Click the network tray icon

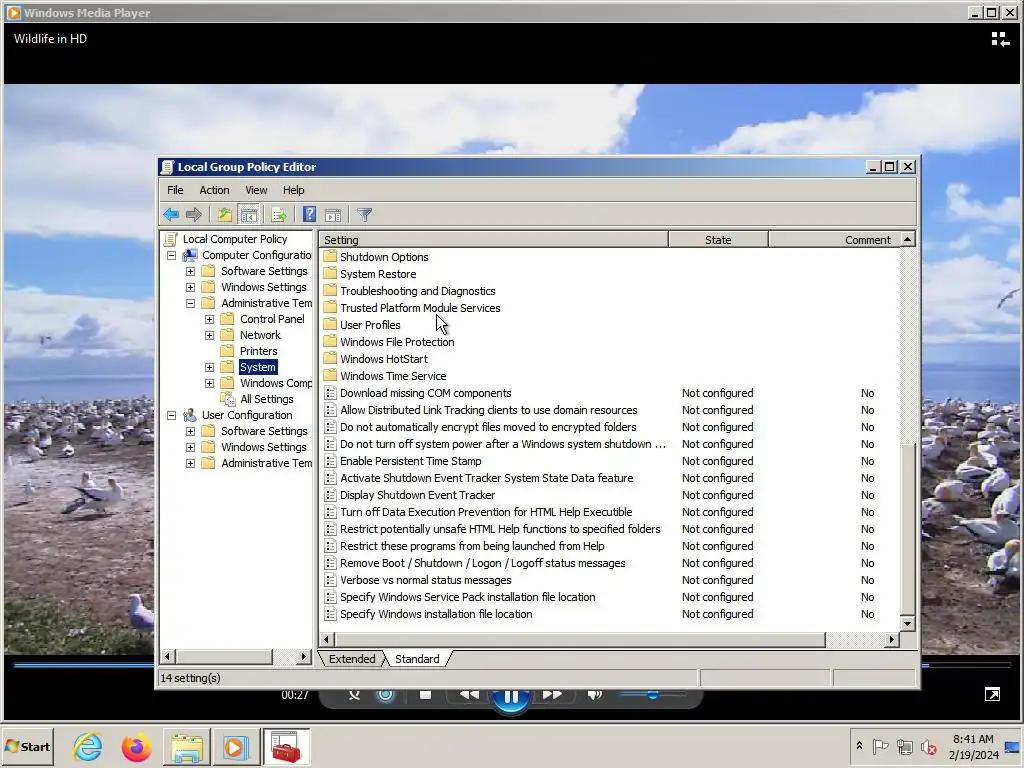click(x=905, y=746)
